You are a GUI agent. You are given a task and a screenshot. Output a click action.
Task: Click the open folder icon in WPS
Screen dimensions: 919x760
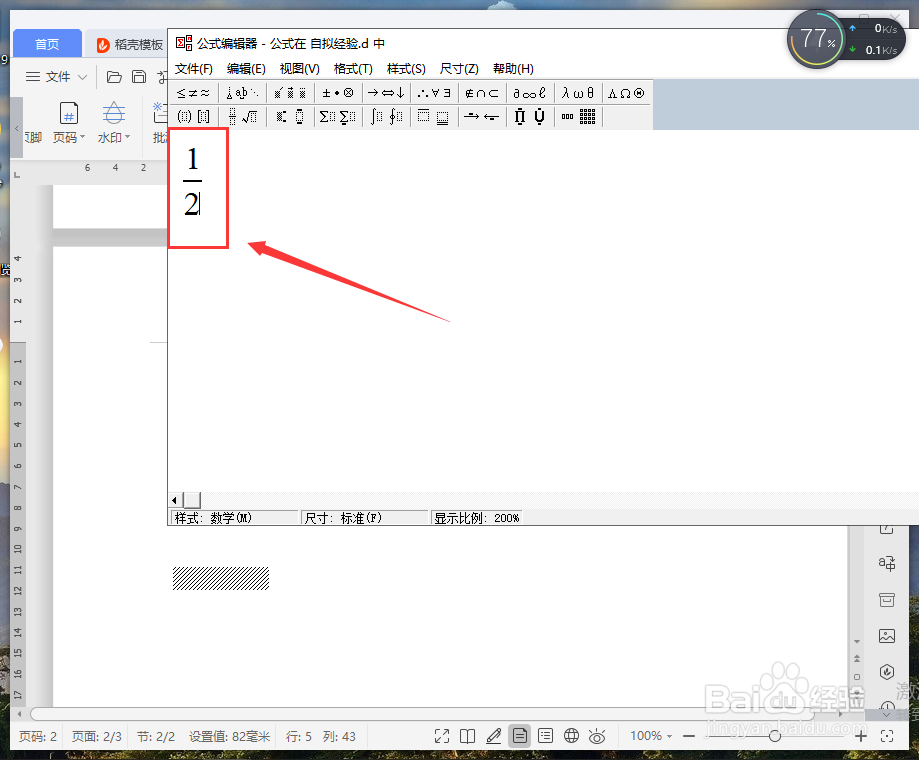click(x=114, y=77)
